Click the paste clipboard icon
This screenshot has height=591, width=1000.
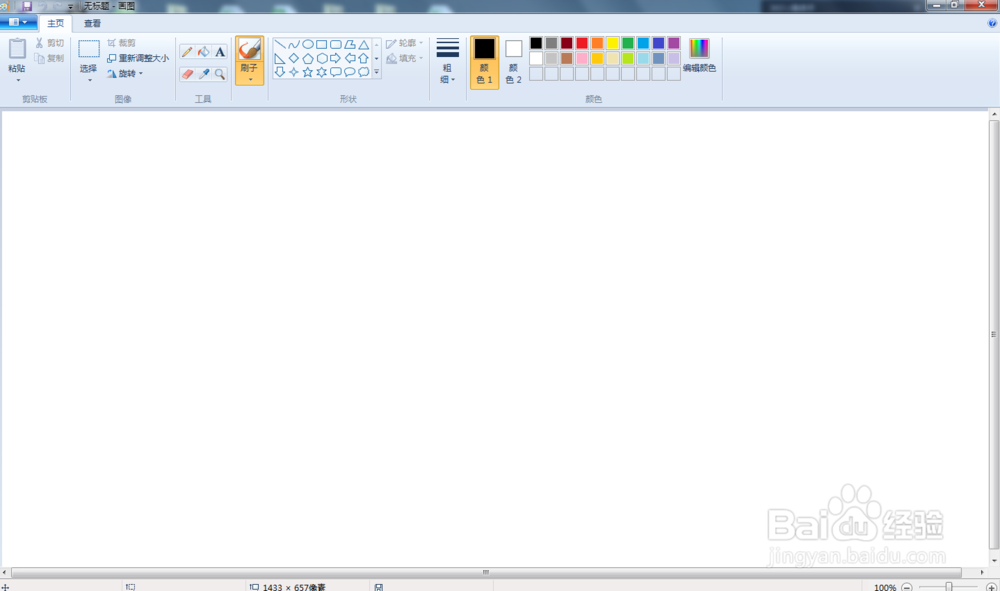[x=17, y=48]
